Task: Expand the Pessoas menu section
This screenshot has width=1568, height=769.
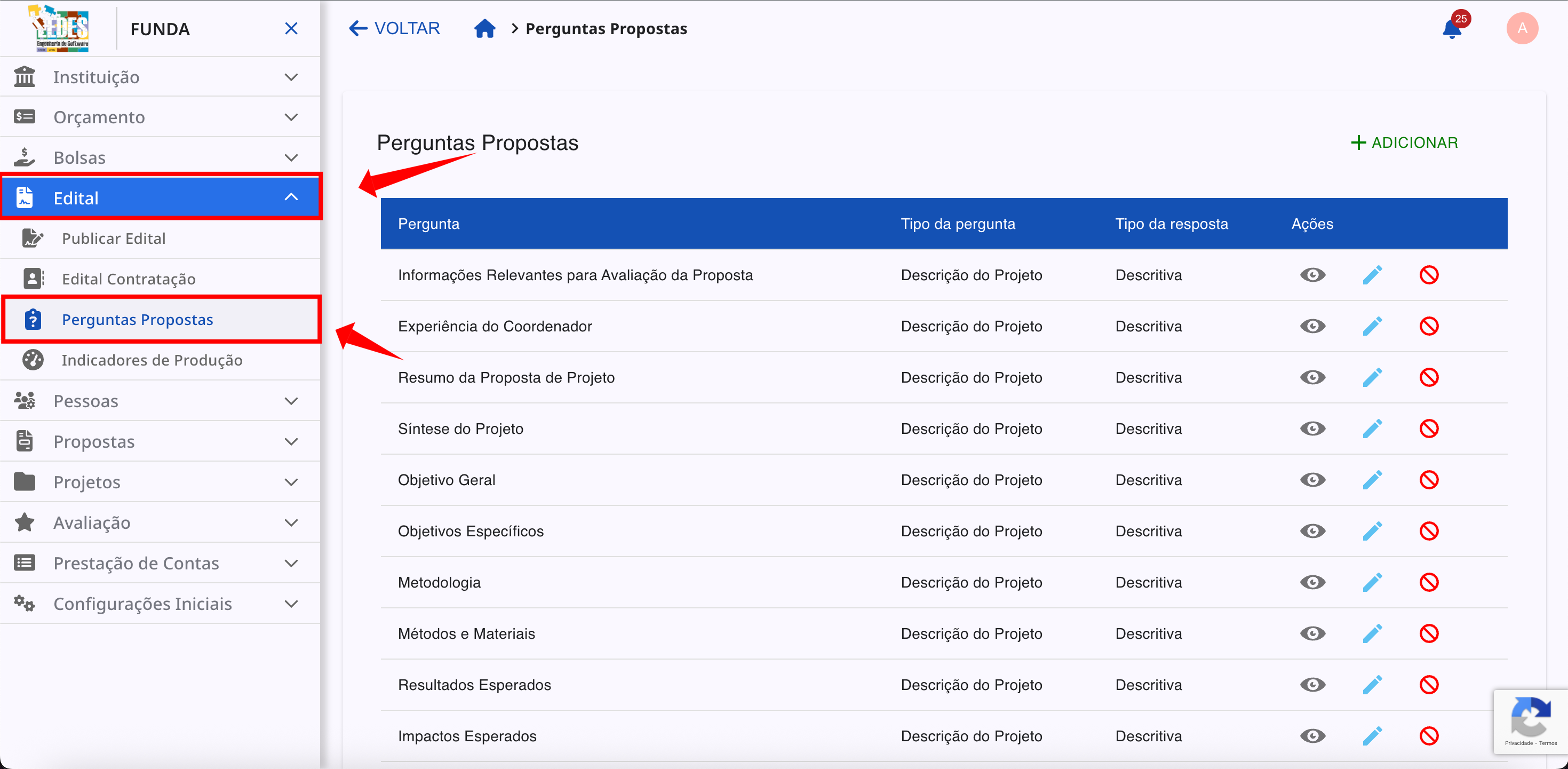Action: pos(291,401)
